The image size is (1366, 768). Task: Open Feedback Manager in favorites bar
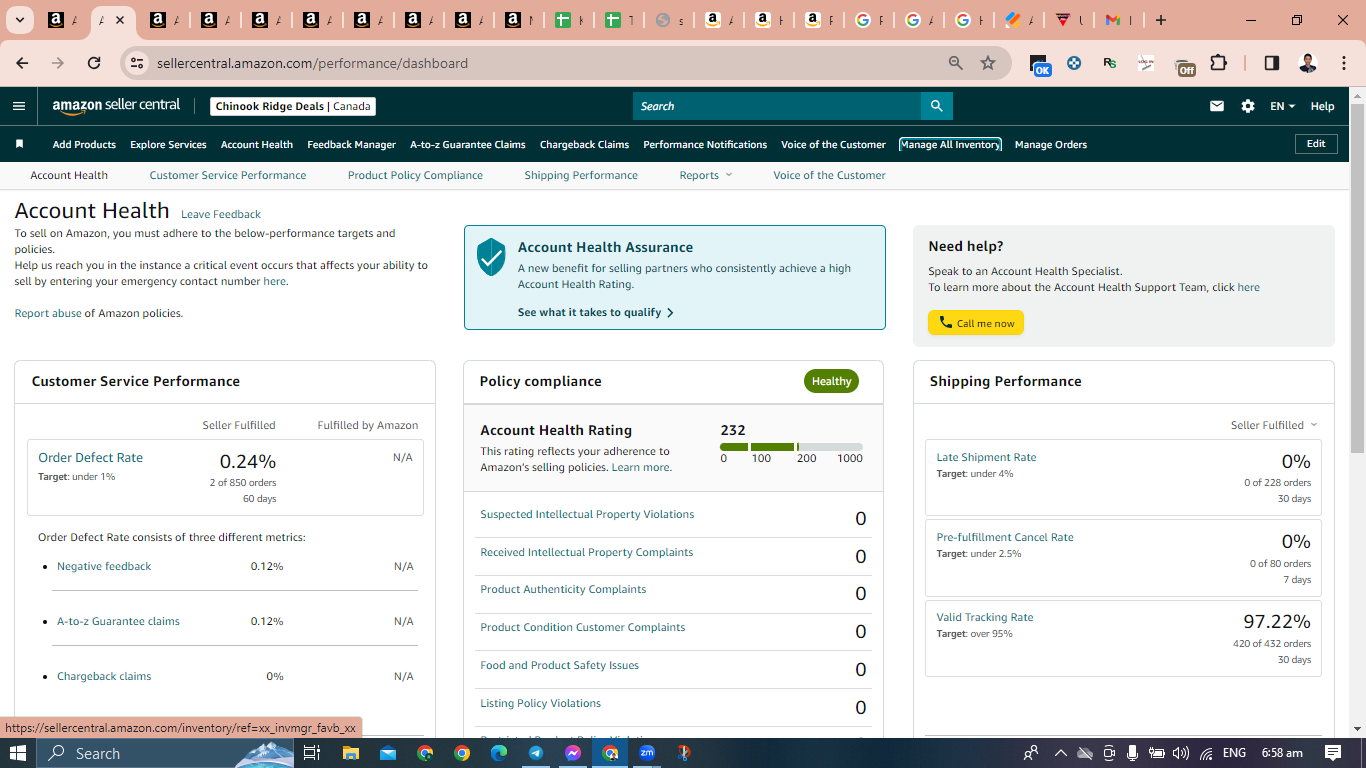351,144
